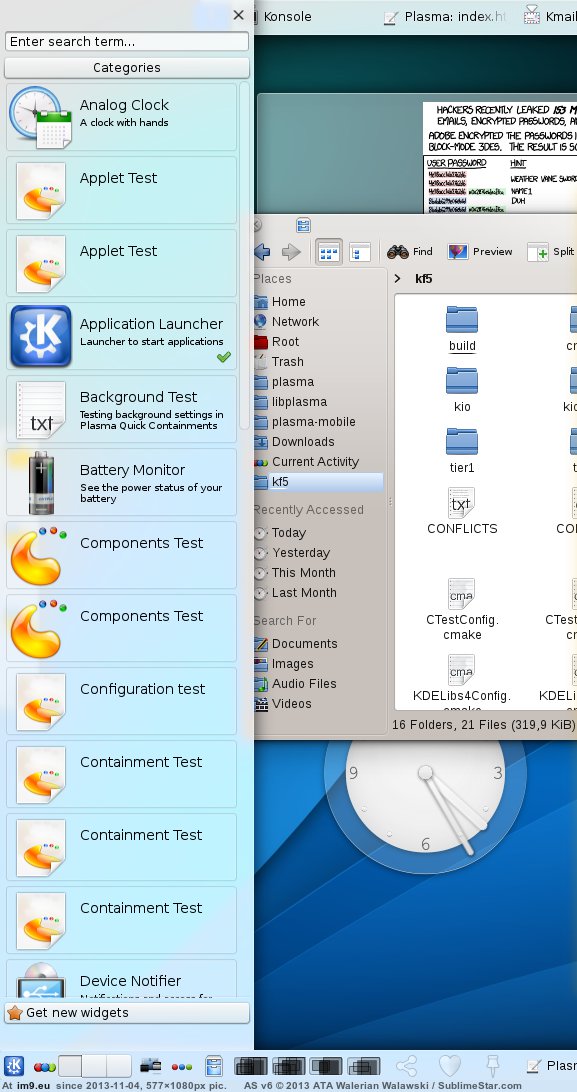Select the tier1 folder in Dolphin
This screenshot has height=1092, width=577.
click(x=462, y=451)
